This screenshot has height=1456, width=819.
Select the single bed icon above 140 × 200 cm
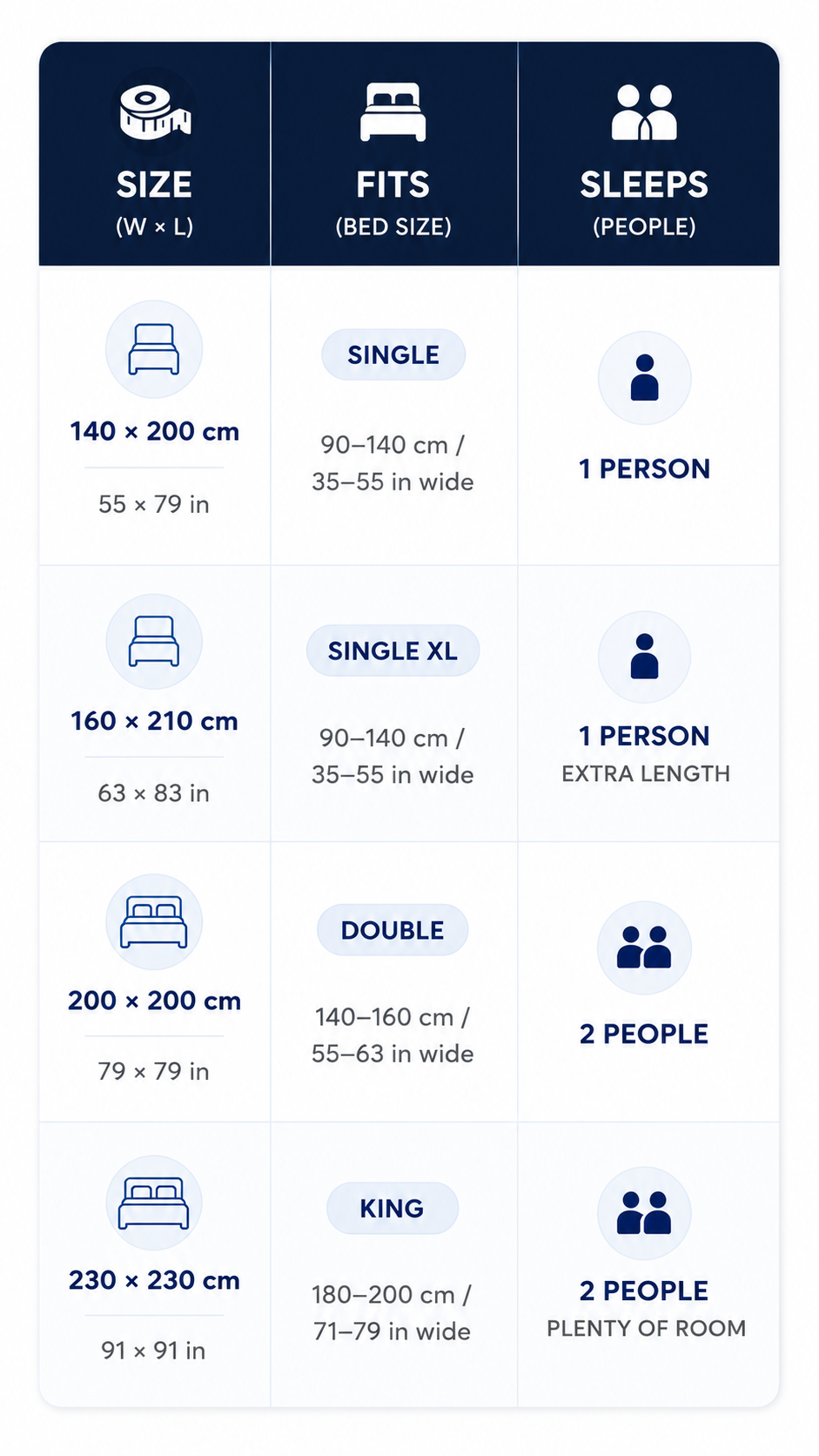[154, 349]
